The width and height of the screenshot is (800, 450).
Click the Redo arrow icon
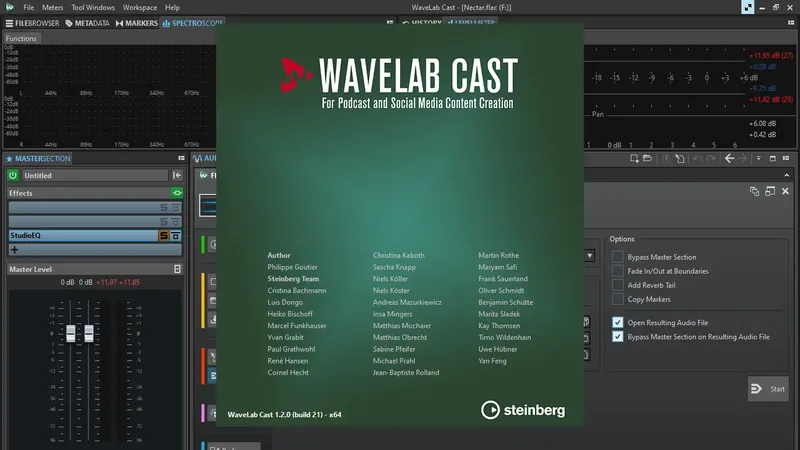coord(711,159)
